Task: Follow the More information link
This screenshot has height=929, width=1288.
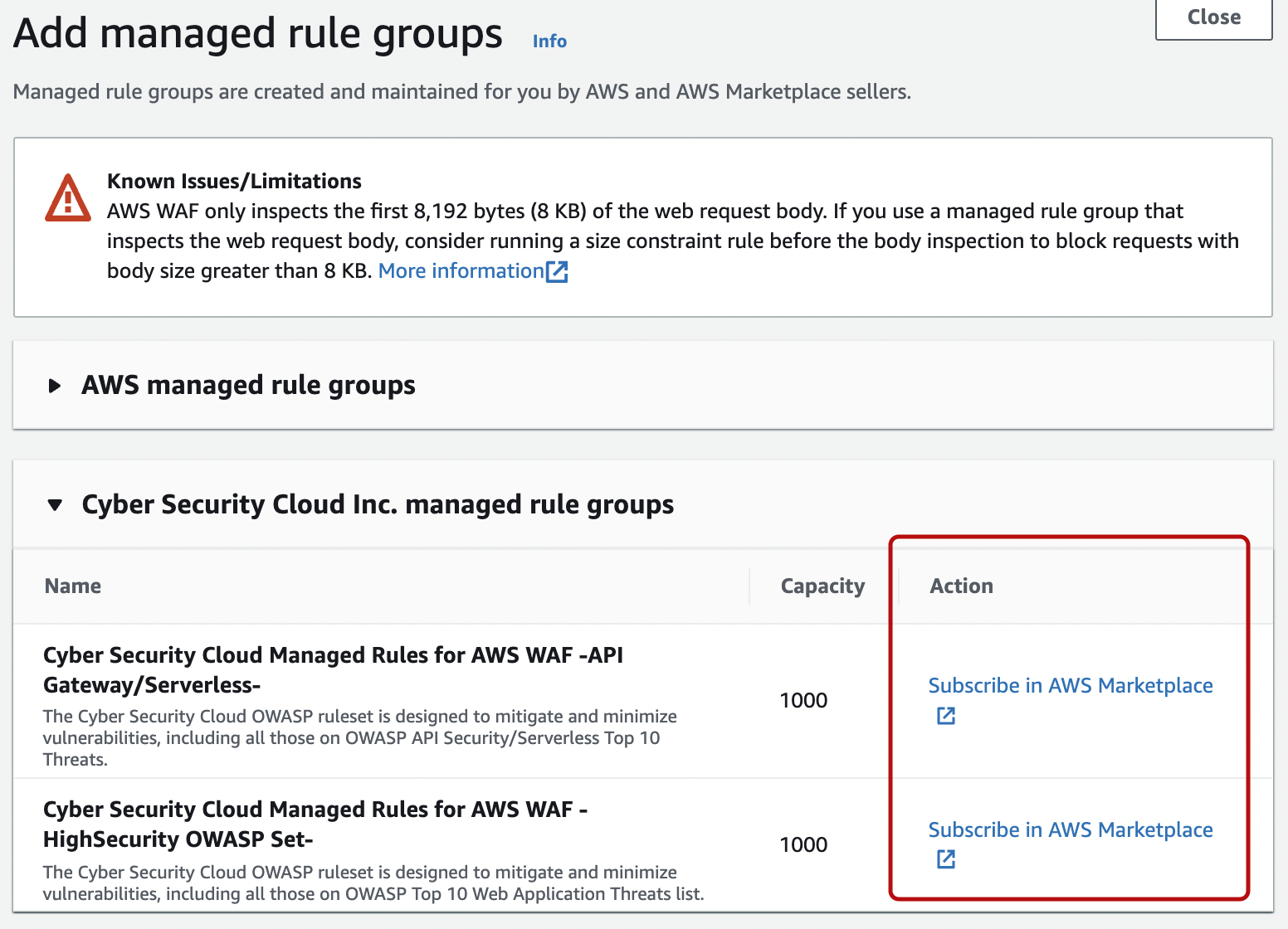Action: click(x=461, y=271)
